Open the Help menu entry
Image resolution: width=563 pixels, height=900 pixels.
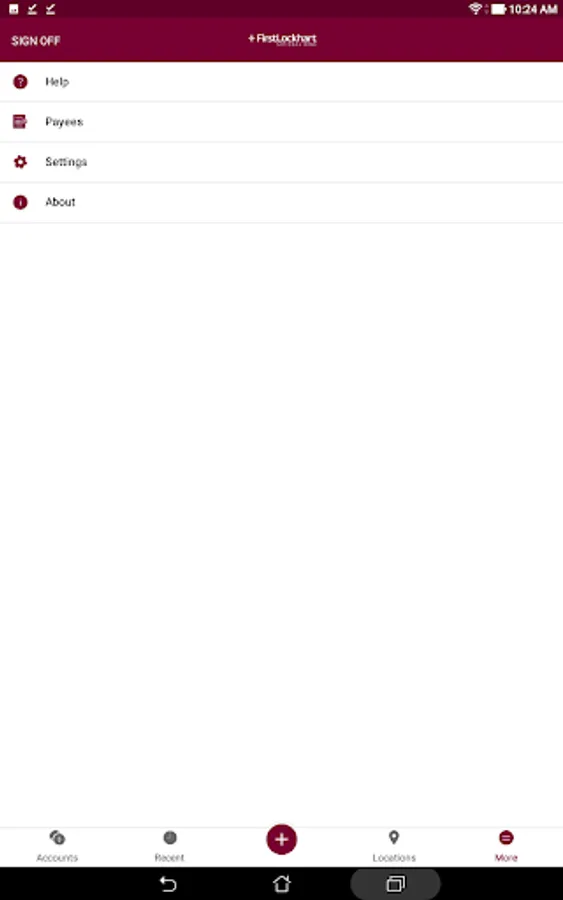pyautogui.click(x=281, y=82)
